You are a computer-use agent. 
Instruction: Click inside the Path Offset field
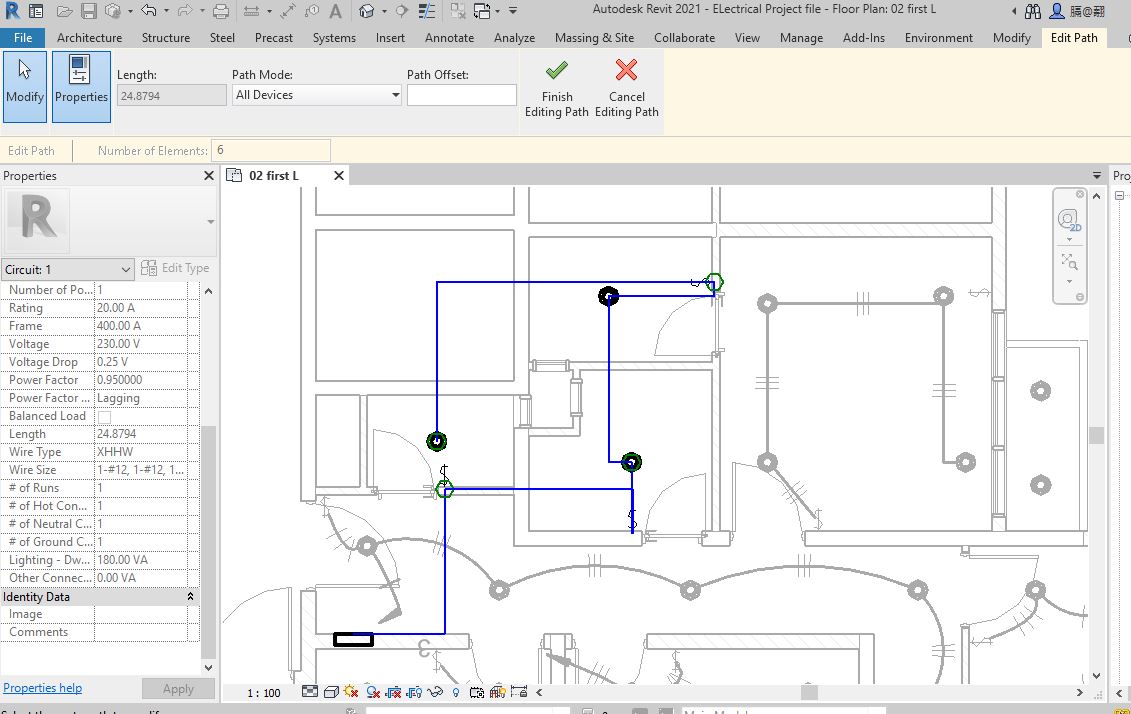(461, 93)
